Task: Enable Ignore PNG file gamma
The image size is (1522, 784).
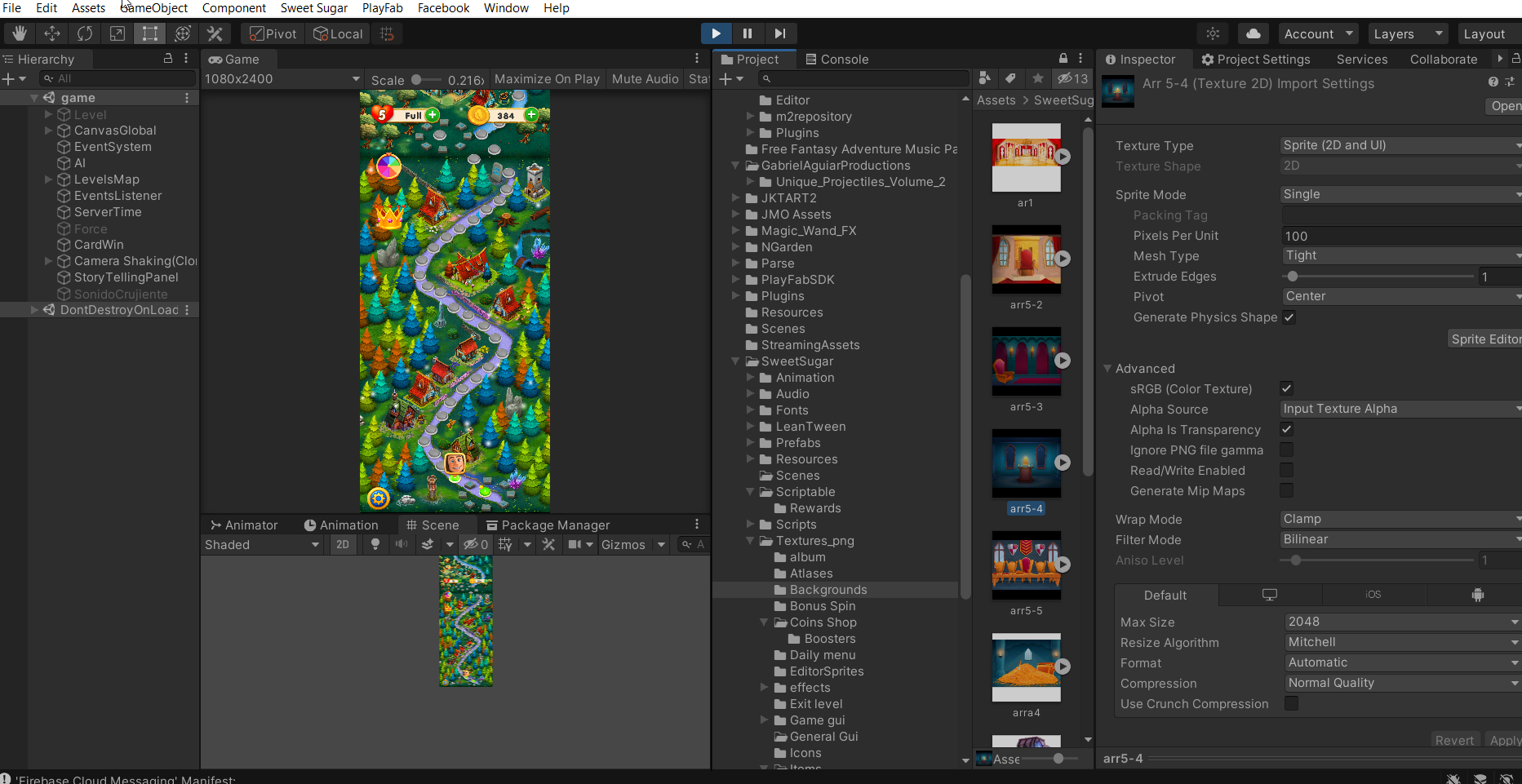Action: tap(1287, 450)
